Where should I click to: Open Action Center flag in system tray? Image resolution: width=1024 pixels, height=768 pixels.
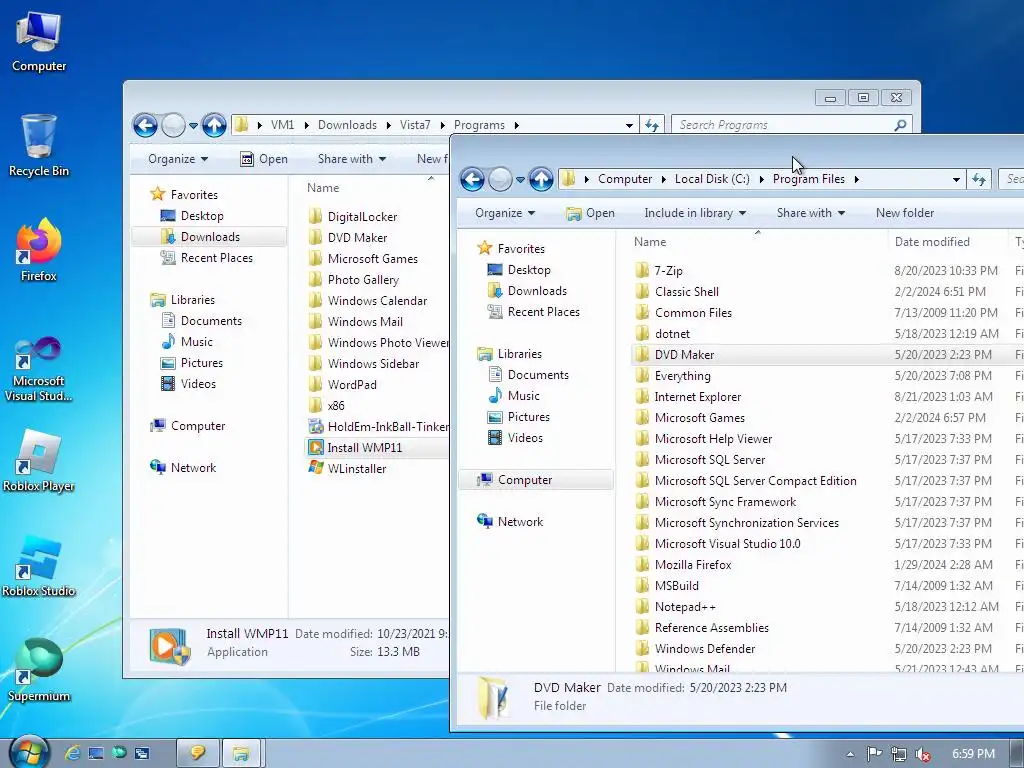tap(874, 754)
